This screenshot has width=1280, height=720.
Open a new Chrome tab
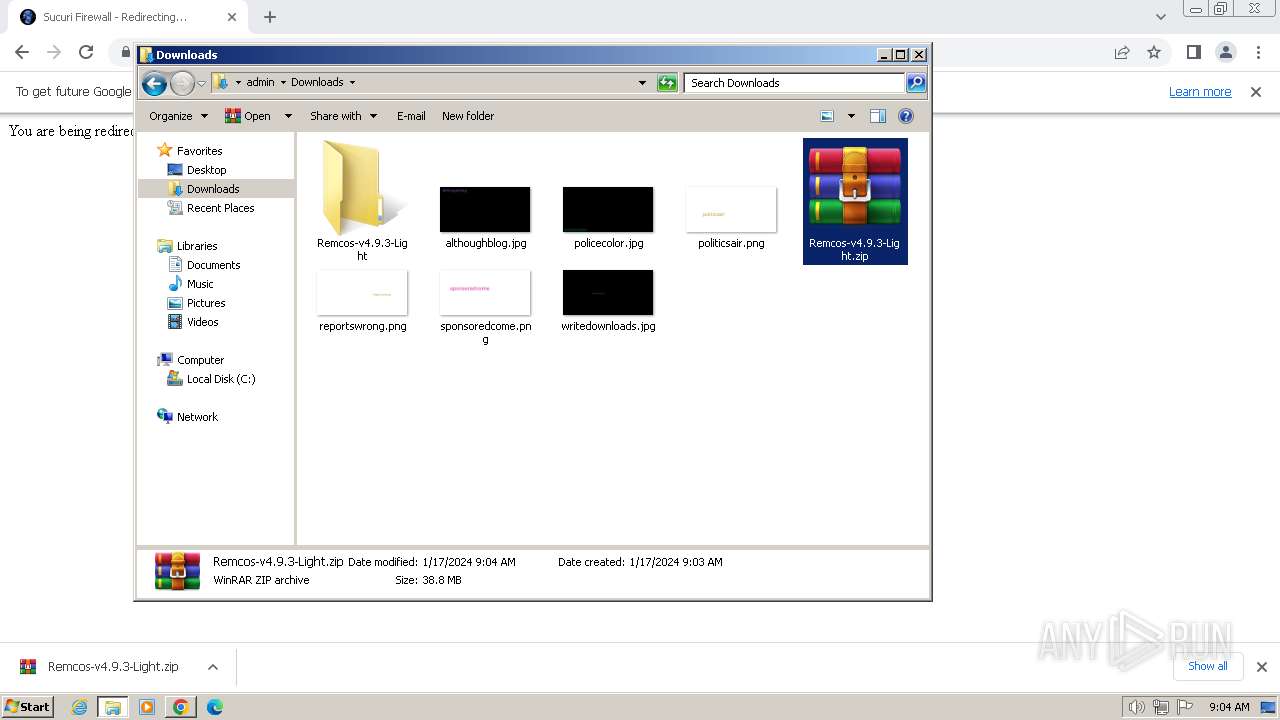[x=270, y=17]
